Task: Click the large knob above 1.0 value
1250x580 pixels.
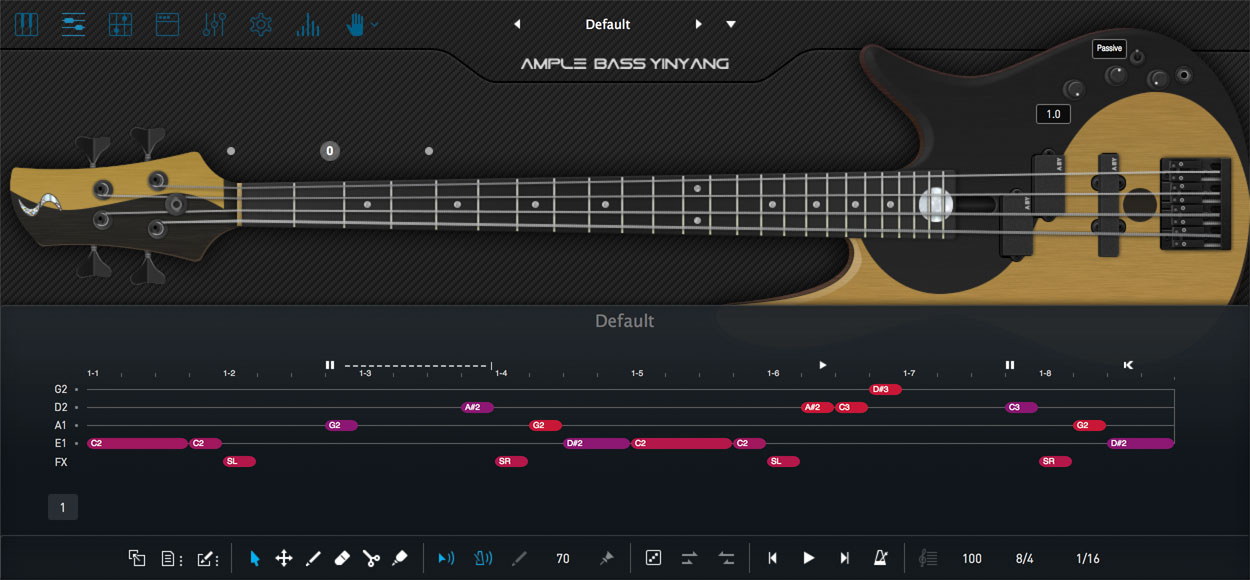Action: click(x=1074, y=89)
